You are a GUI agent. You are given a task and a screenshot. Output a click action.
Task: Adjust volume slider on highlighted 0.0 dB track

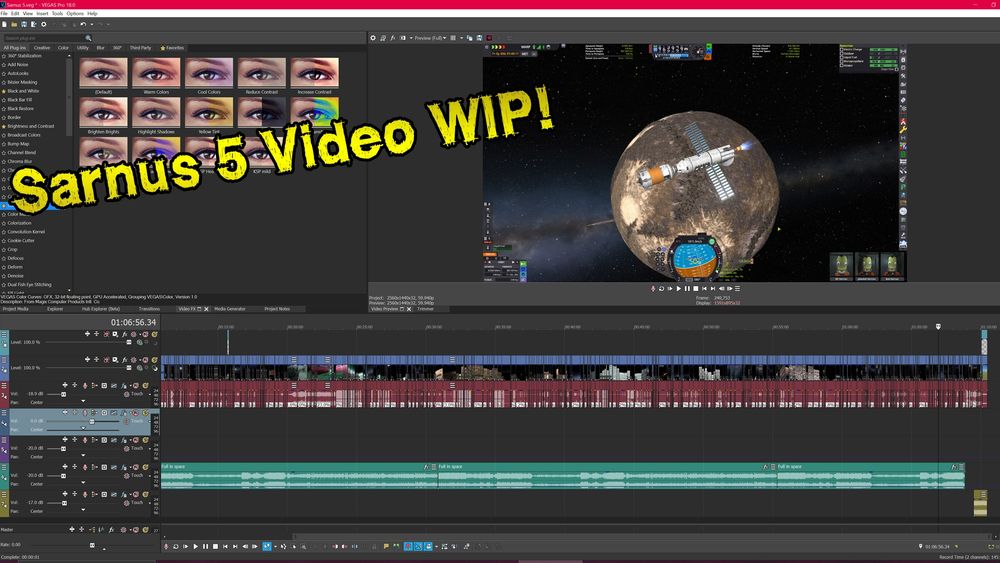tap(91, 421)
